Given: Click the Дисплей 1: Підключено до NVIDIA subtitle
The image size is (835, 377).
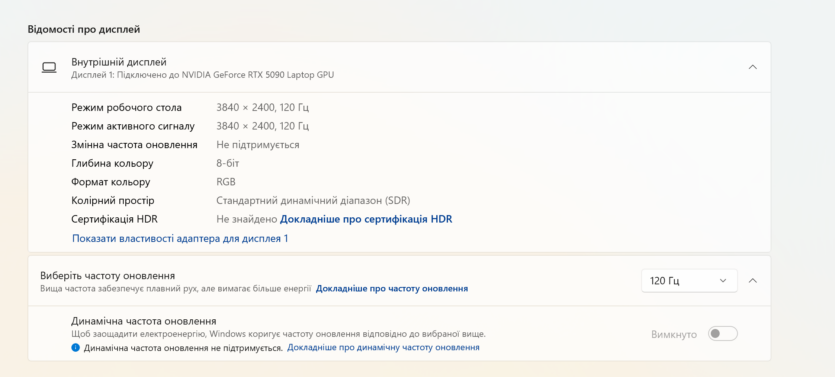Looking at the screenshot, I should tap(203, 75).
